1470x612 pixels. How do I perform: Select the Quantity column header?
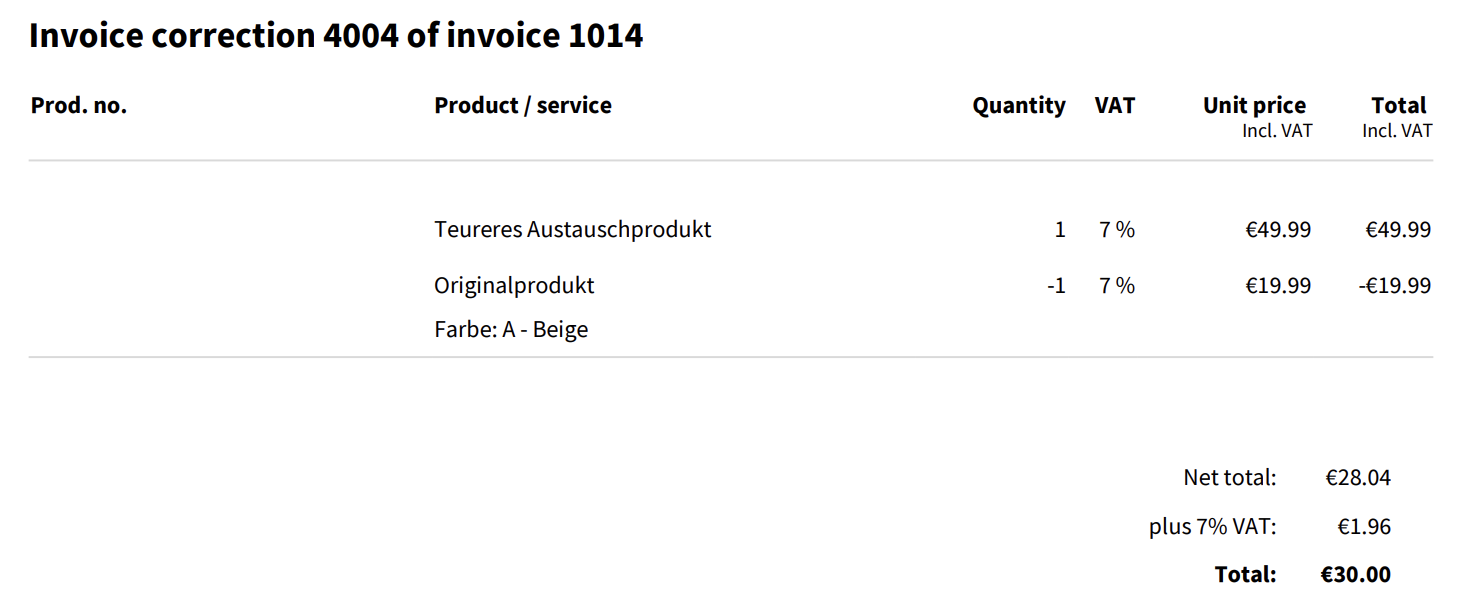pos(1018,106)
